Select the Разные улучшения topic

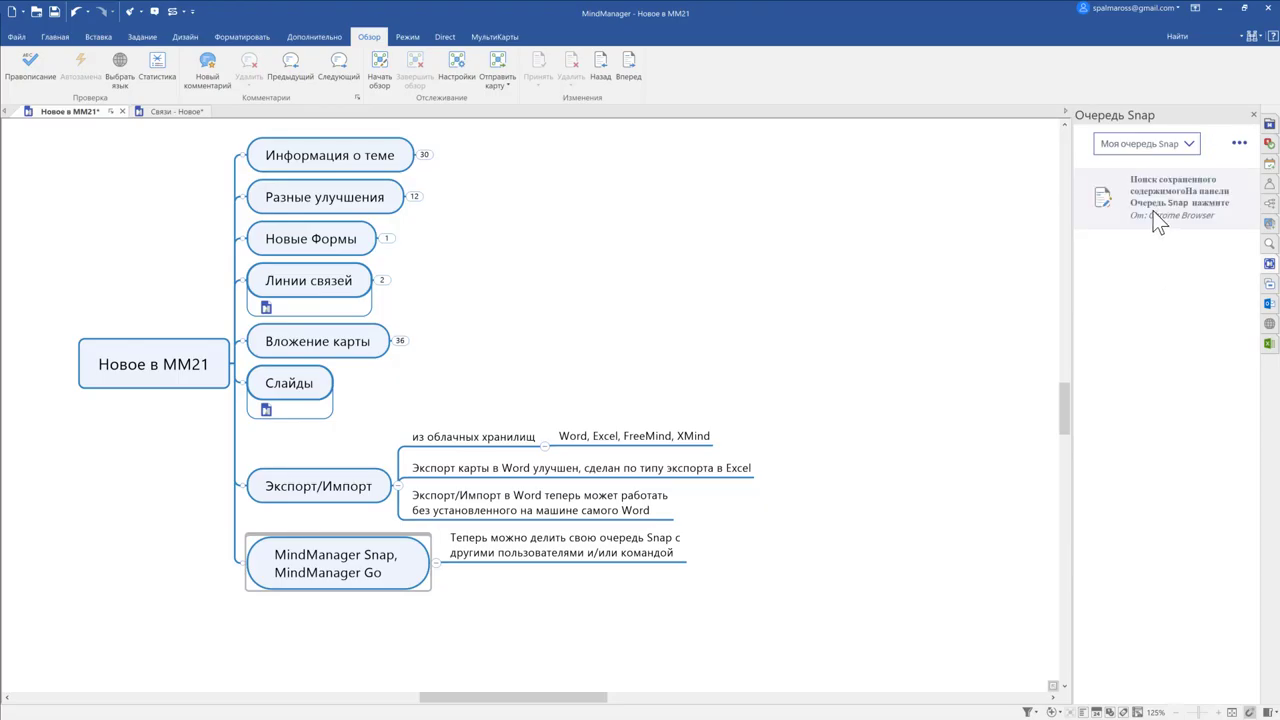tap(325, 197)
